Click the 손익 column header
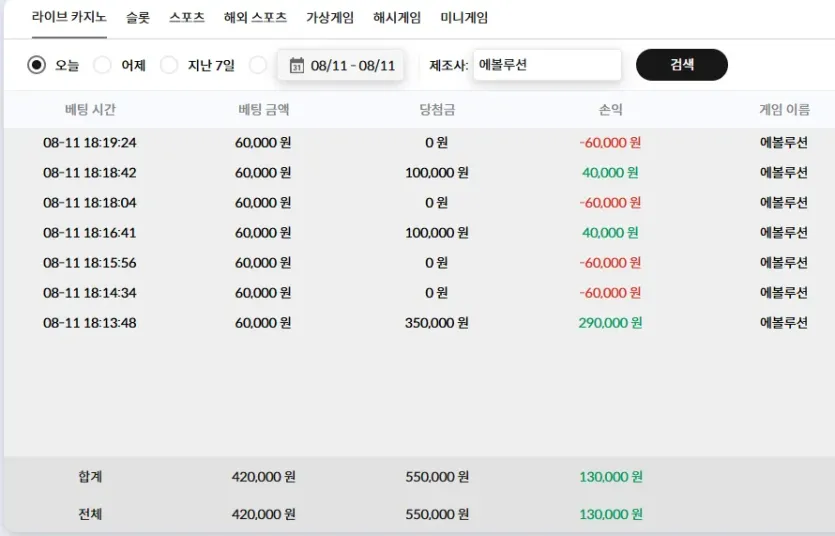 tap(610, 110)
